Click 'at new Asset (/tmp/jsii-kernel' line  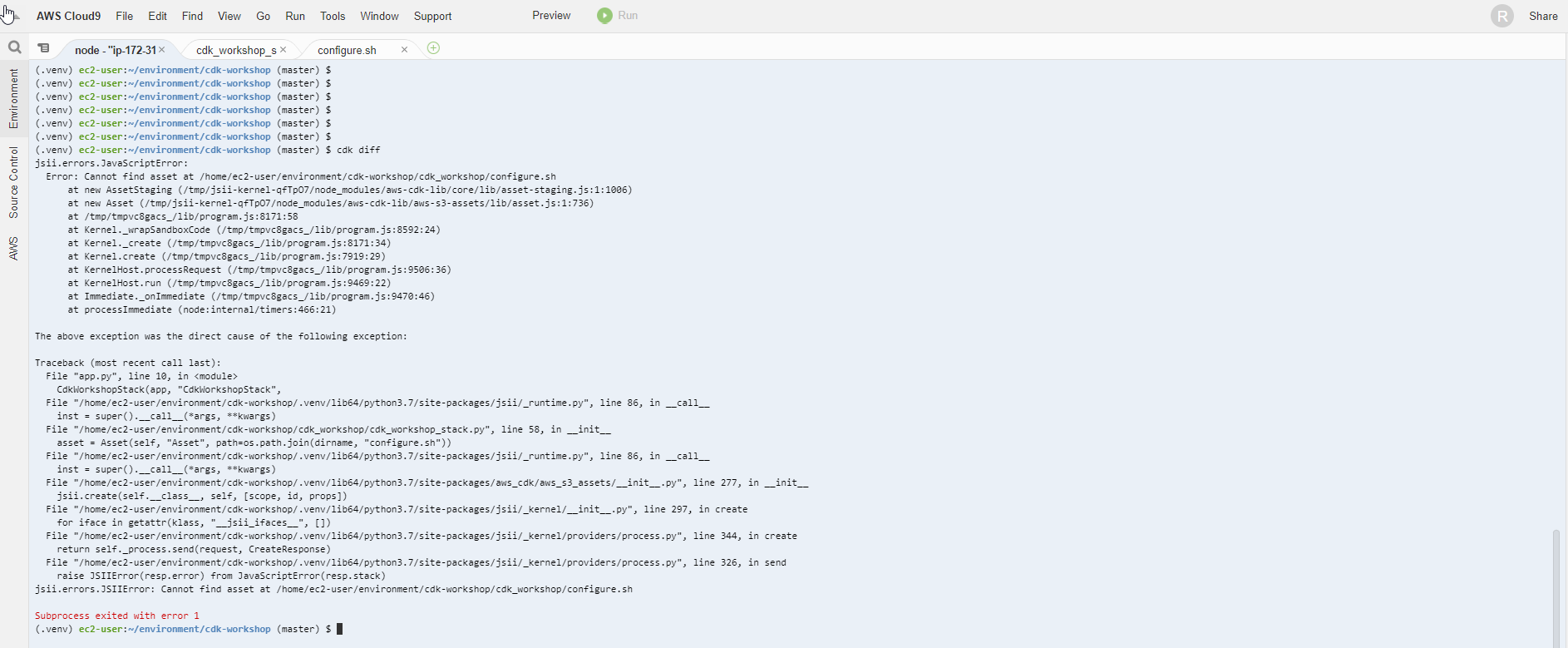(331, 203)
